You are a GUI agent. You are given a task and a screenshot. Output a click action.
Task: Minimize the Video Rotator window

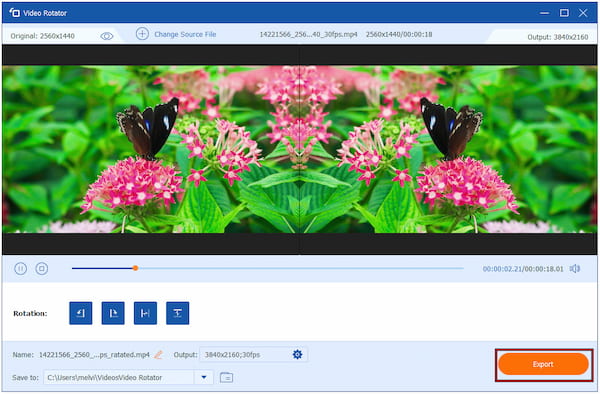545,13
